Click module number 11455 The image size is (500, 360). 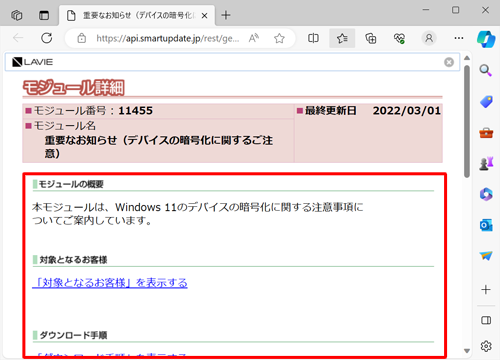pos(135,110)
